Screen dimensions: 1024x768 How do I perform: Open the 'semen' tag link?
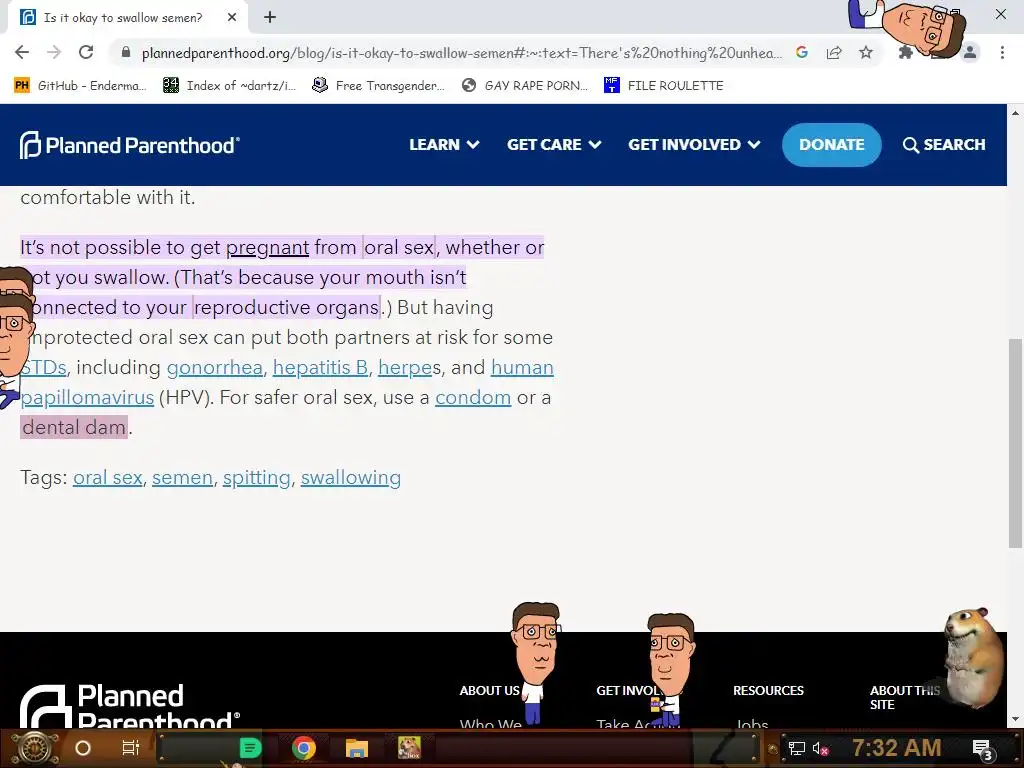182,477
